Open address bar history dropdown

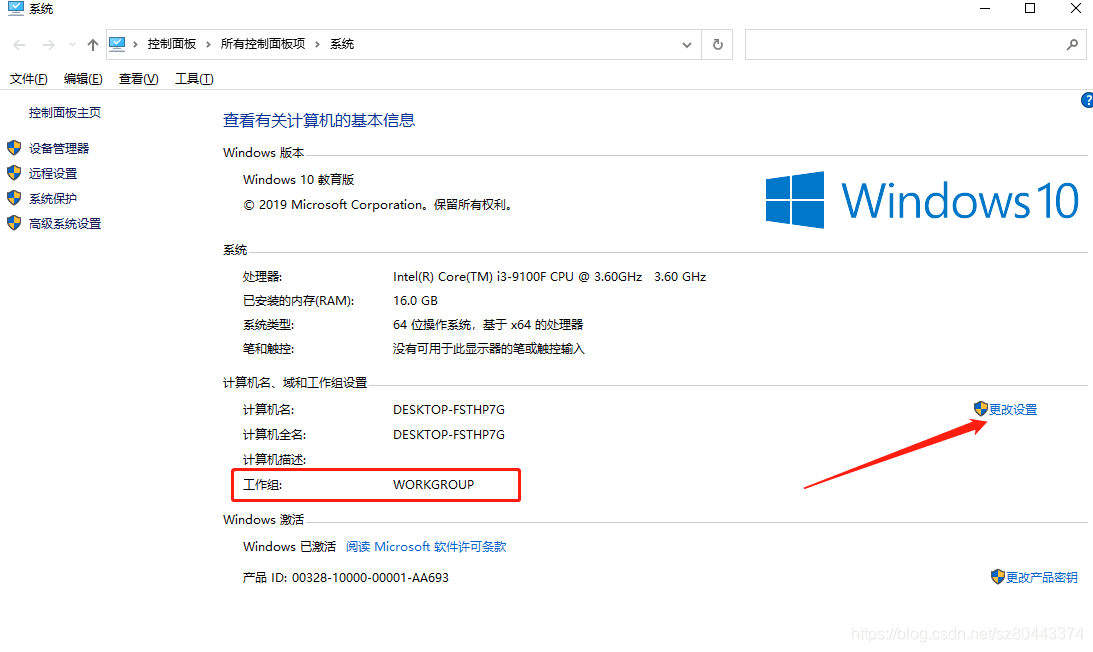(x=687, y=45)
